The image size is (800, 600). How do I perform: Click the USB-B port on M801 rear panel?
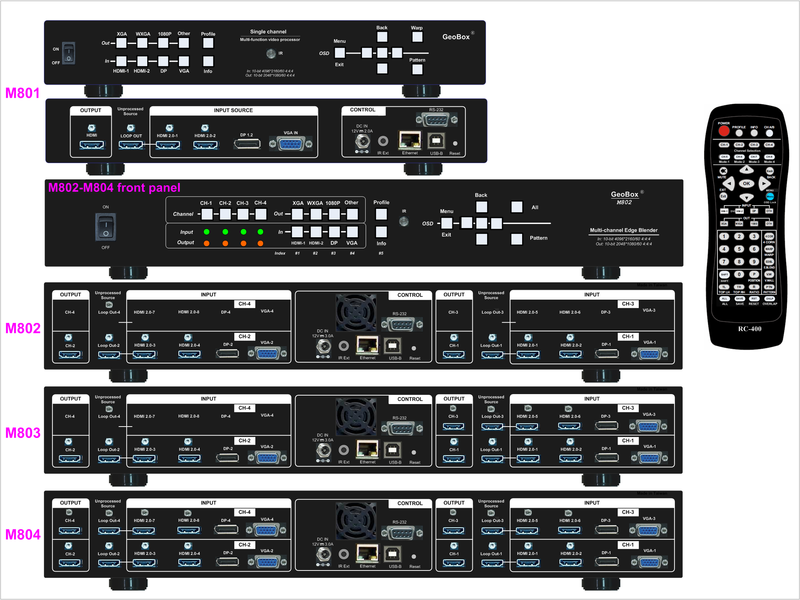coord(437,141)
